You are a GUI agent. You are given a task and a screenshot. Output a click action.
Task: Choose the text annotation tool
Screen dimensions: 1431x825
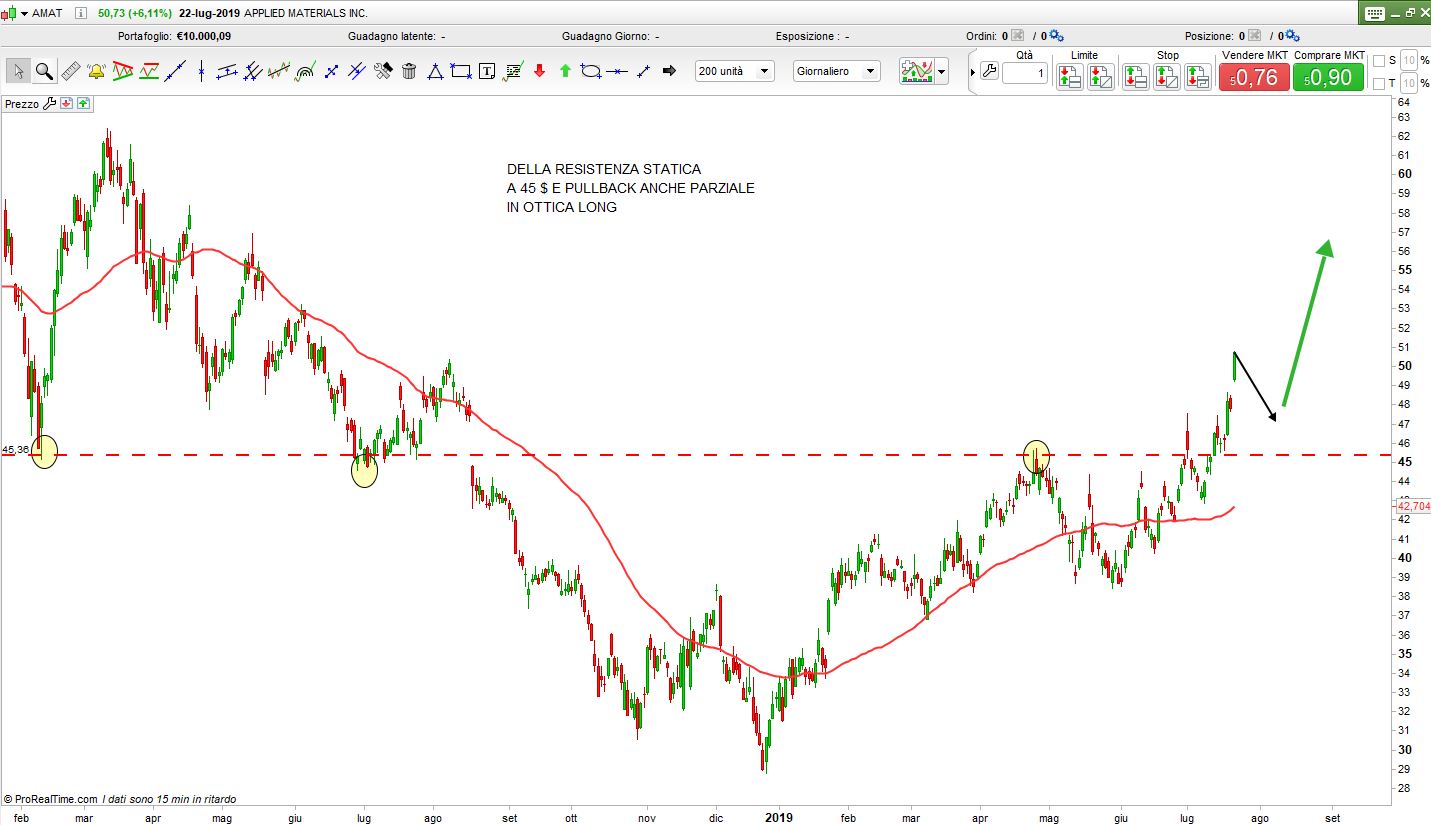[487, 71]
